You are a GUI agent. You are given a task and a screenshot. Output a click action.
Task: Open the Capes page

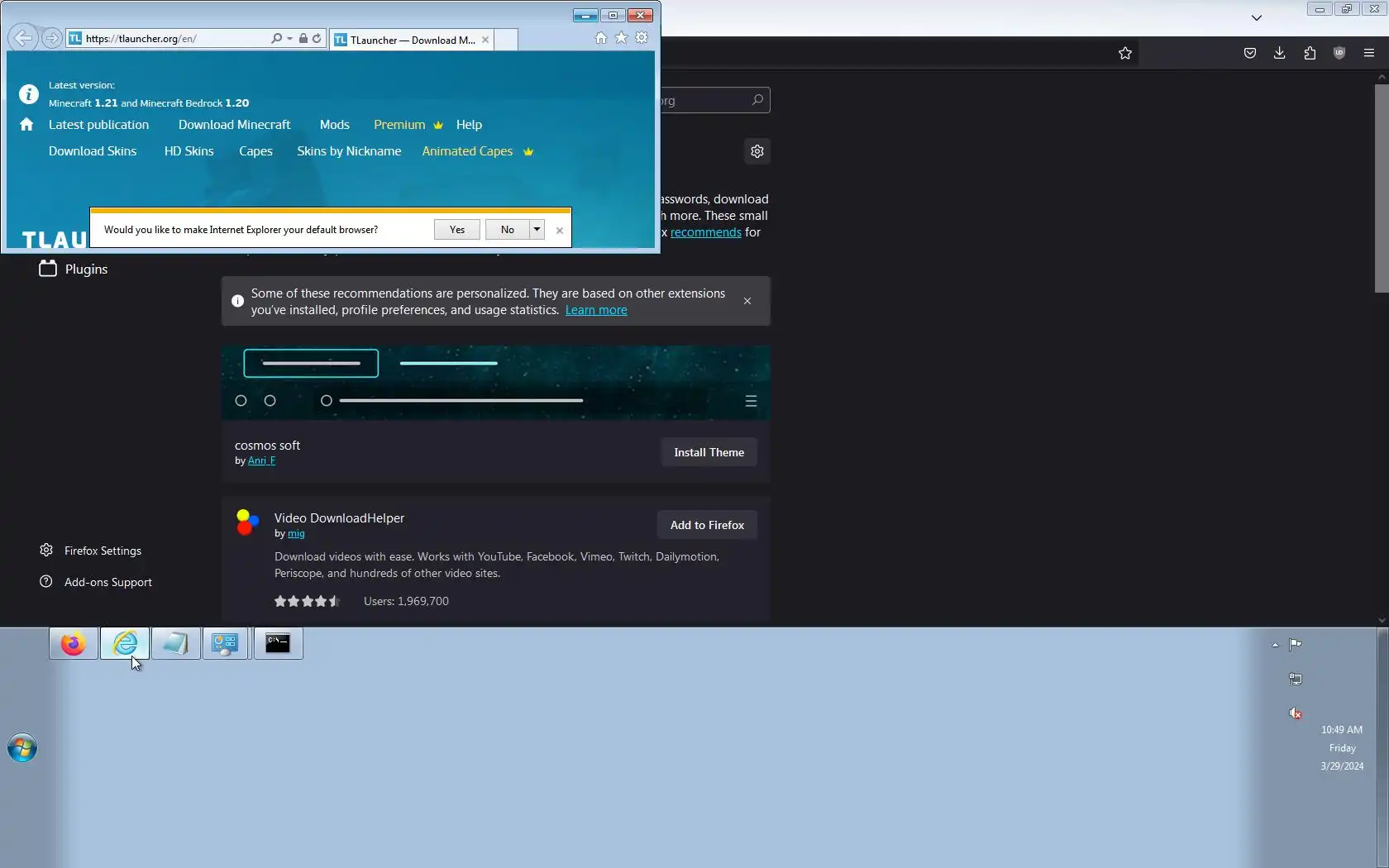[255, 151]
